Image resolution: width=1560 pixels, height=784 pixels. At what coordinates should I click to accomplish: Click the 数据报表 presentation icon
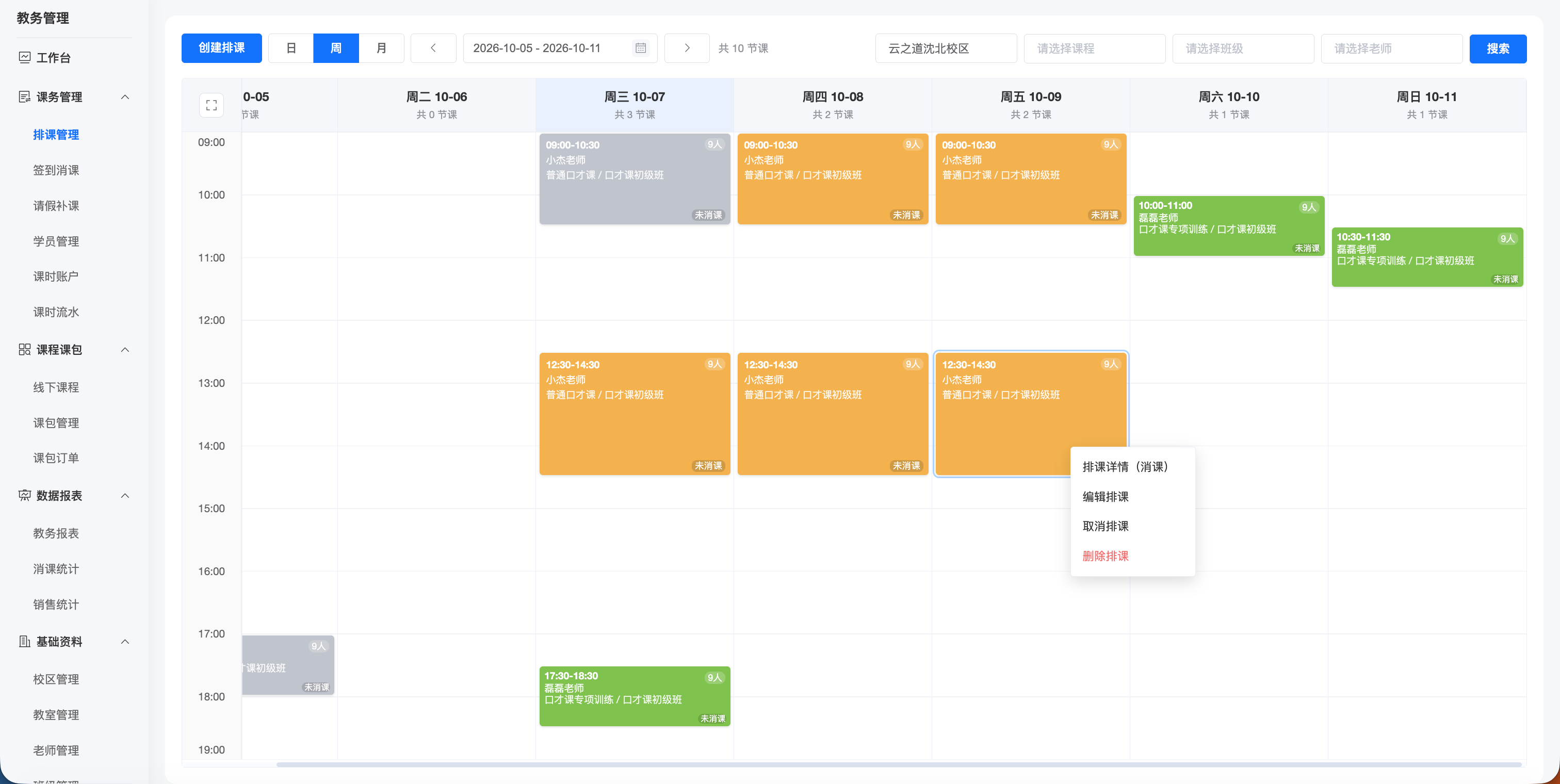[x=25, y=495]
